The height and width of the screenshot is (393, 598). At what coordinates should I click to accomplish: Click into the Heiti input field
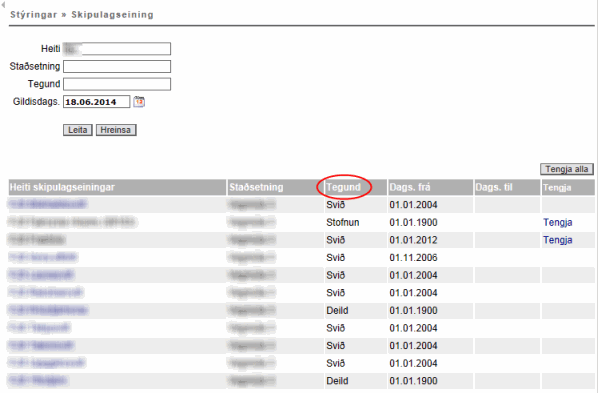tap(117, 49)
